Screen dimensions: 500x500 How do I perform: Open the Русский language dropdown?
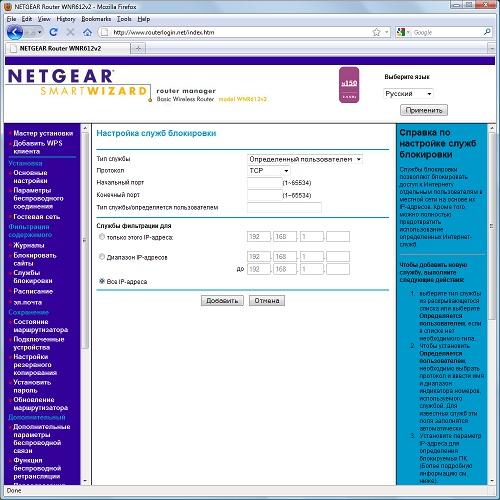408,94
